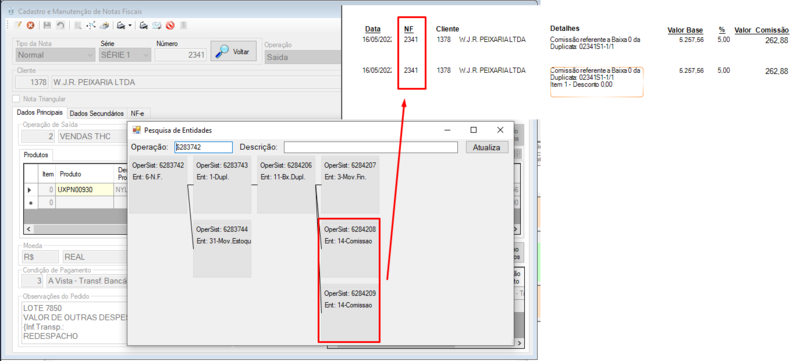Click the horizontal scrollbar right arrow
Screen dimensions: 800x361
pyautogui.click(x=519, y=344)
